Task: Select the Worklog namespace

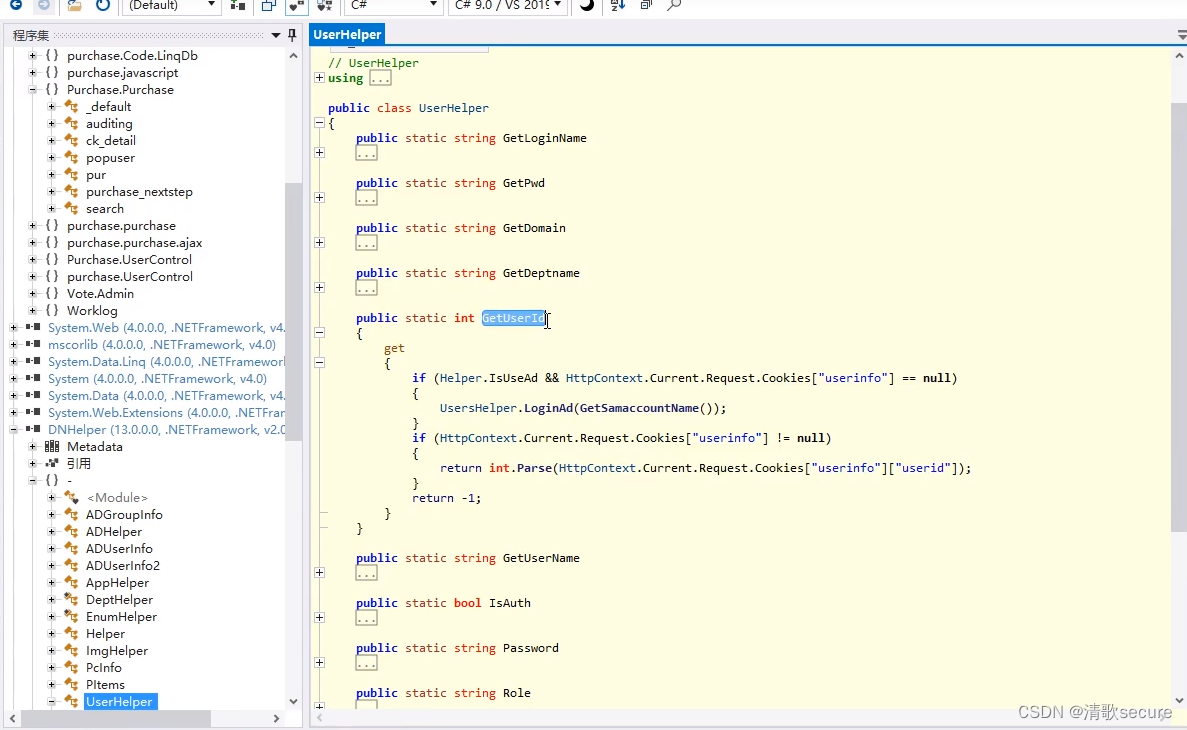Action: click(92, 310)
